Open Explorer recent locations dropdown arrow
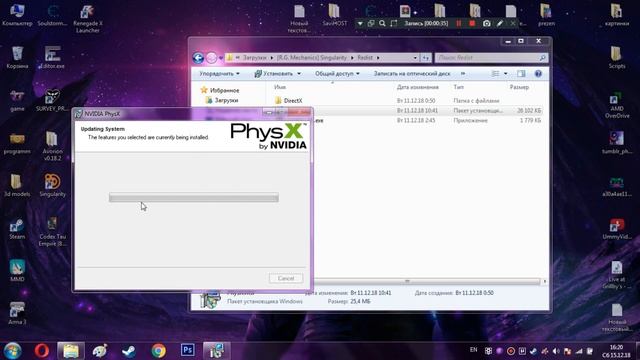This screenshot has width=640, height=360. (221, 58)
